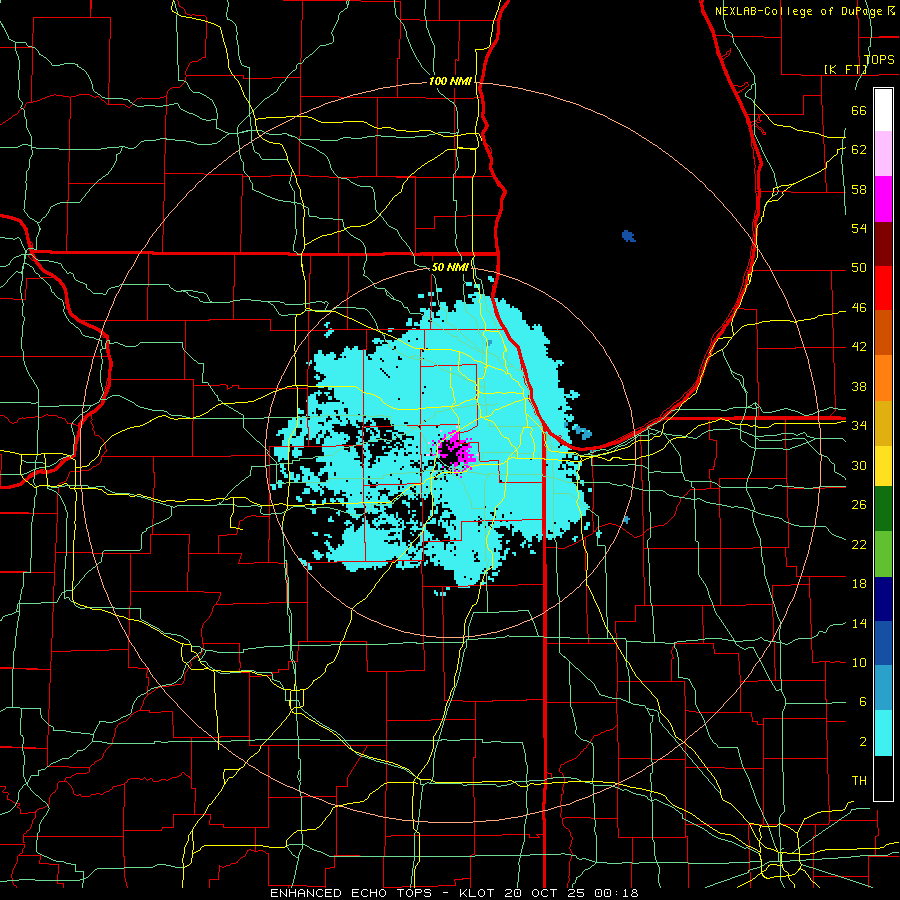Click the '20 OCT 25' date text

point(546,893)
